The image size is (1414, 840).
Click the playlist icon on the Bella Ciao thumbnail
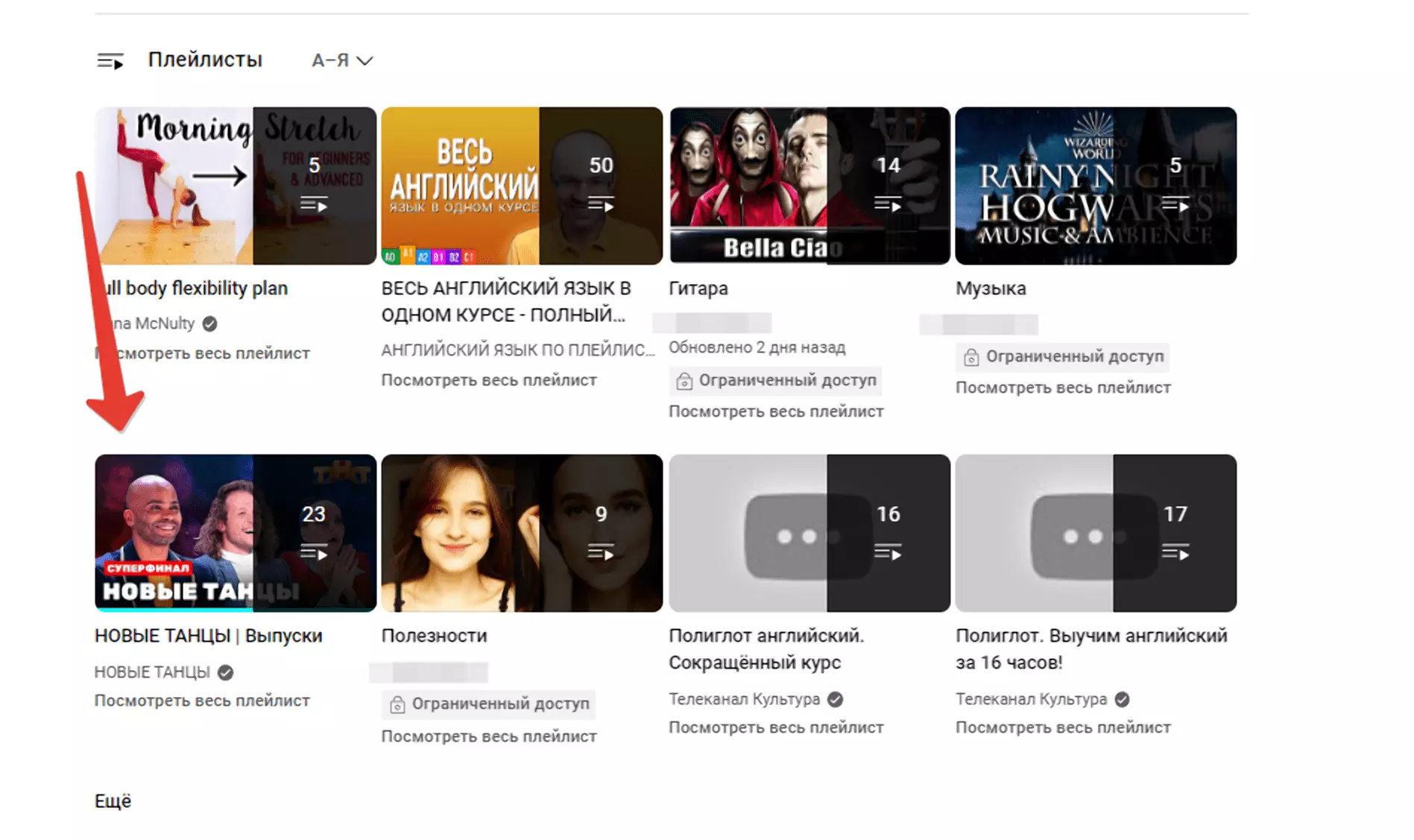(888, 204)
